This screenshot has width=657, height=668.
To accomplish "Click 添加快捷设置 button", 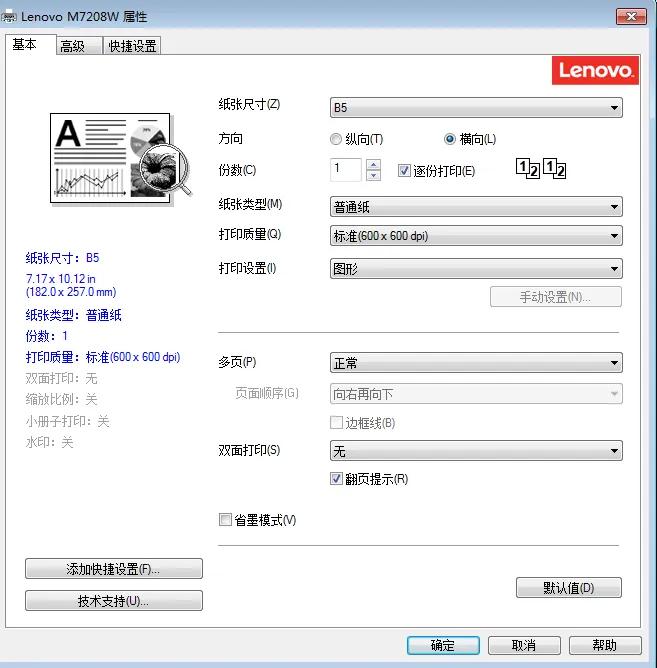I will coord(113,569).
